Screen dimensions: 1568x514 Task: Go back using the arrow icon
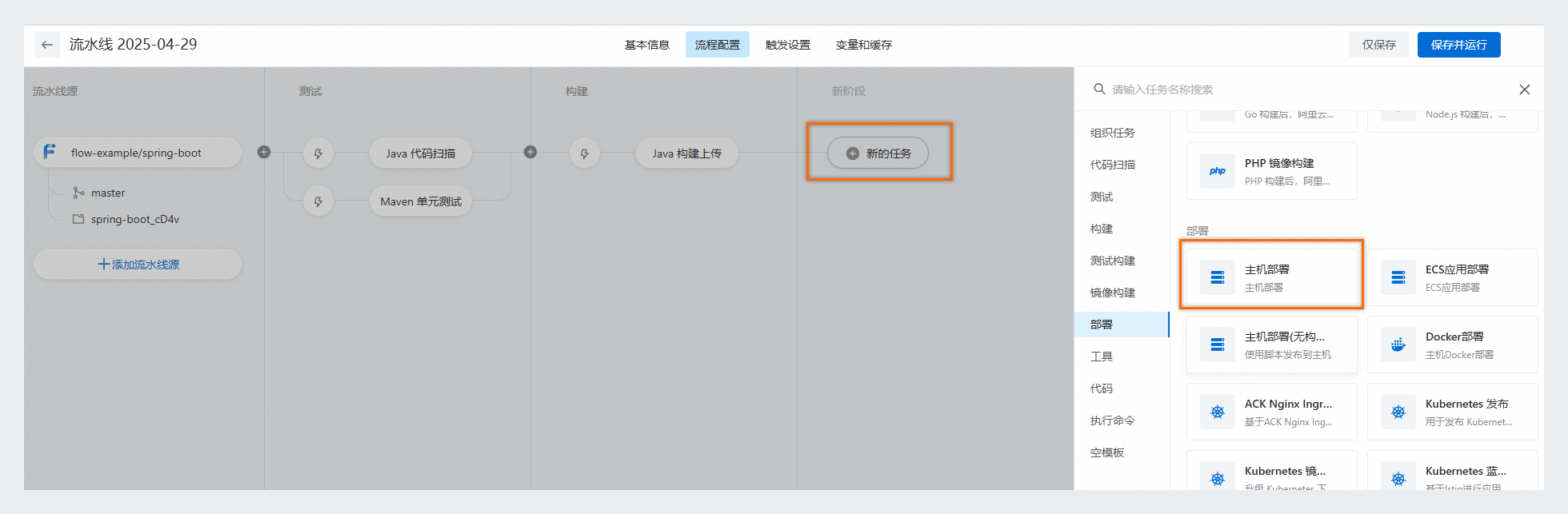click(x=47, y=45)
